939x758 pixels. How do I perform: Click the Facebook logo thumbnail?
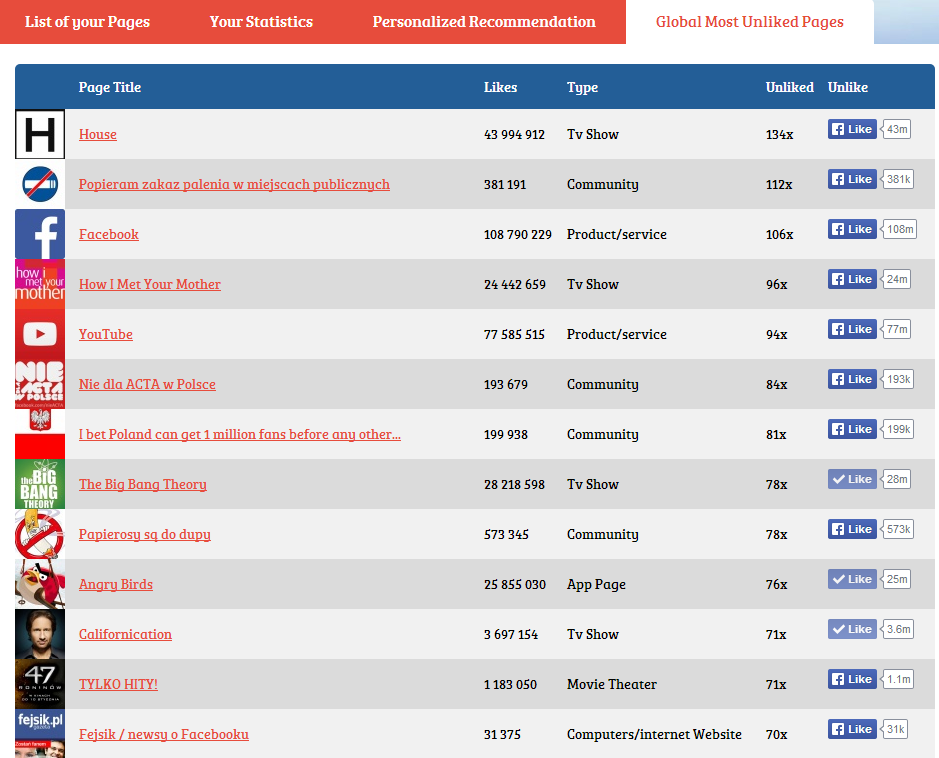point(40,234)
